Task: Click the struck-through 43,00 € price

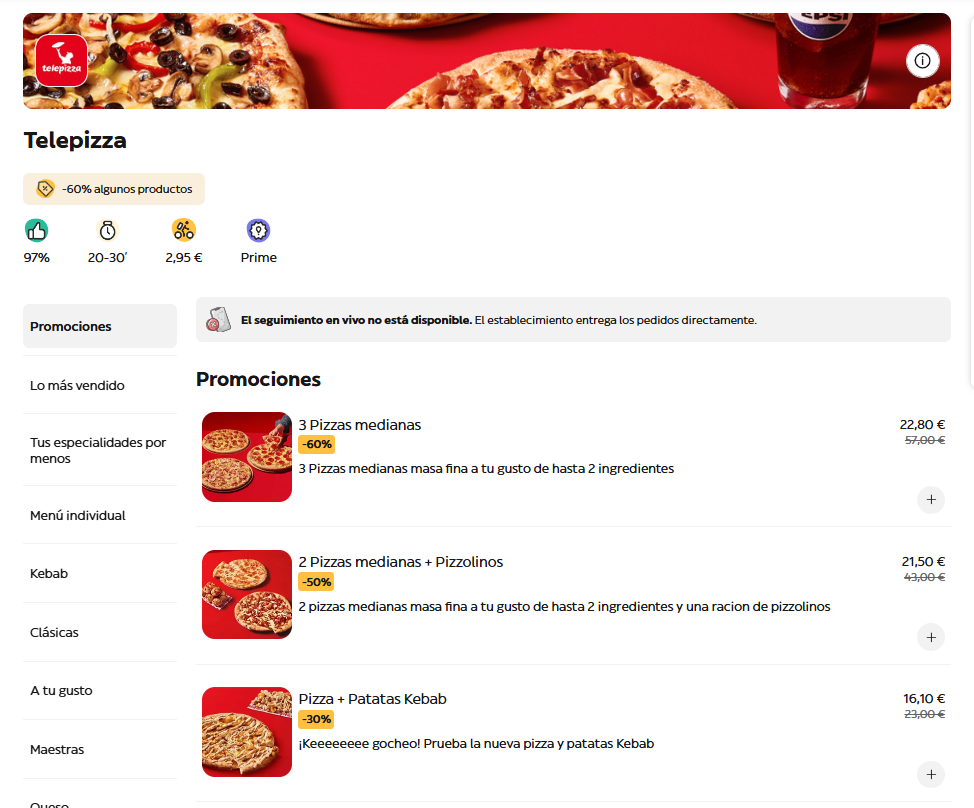Action: 924,578
